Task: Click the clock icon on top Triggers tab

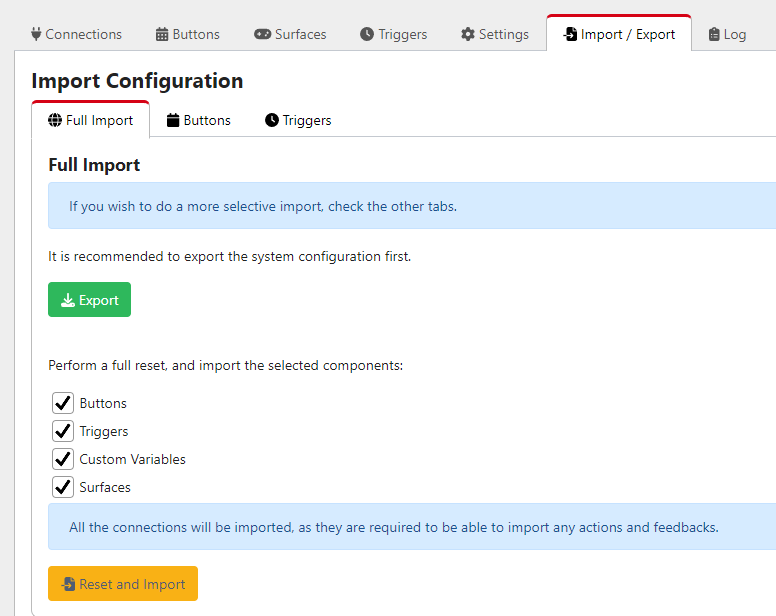Action: pos(367,34)
